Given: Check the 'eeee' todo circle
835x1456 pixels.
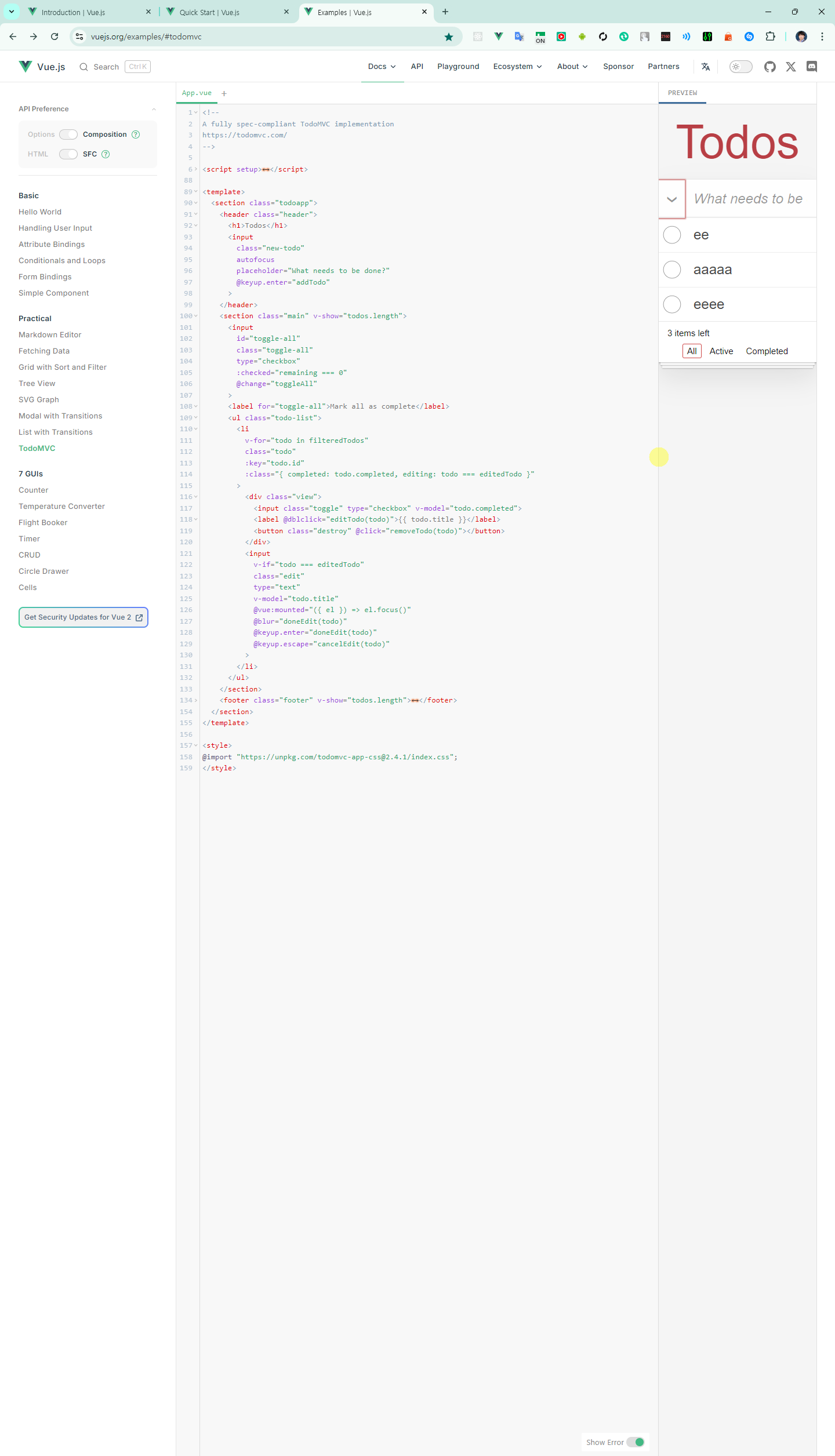Looking at the screenshot, I should pyautogui.click(x=672, y=304).
